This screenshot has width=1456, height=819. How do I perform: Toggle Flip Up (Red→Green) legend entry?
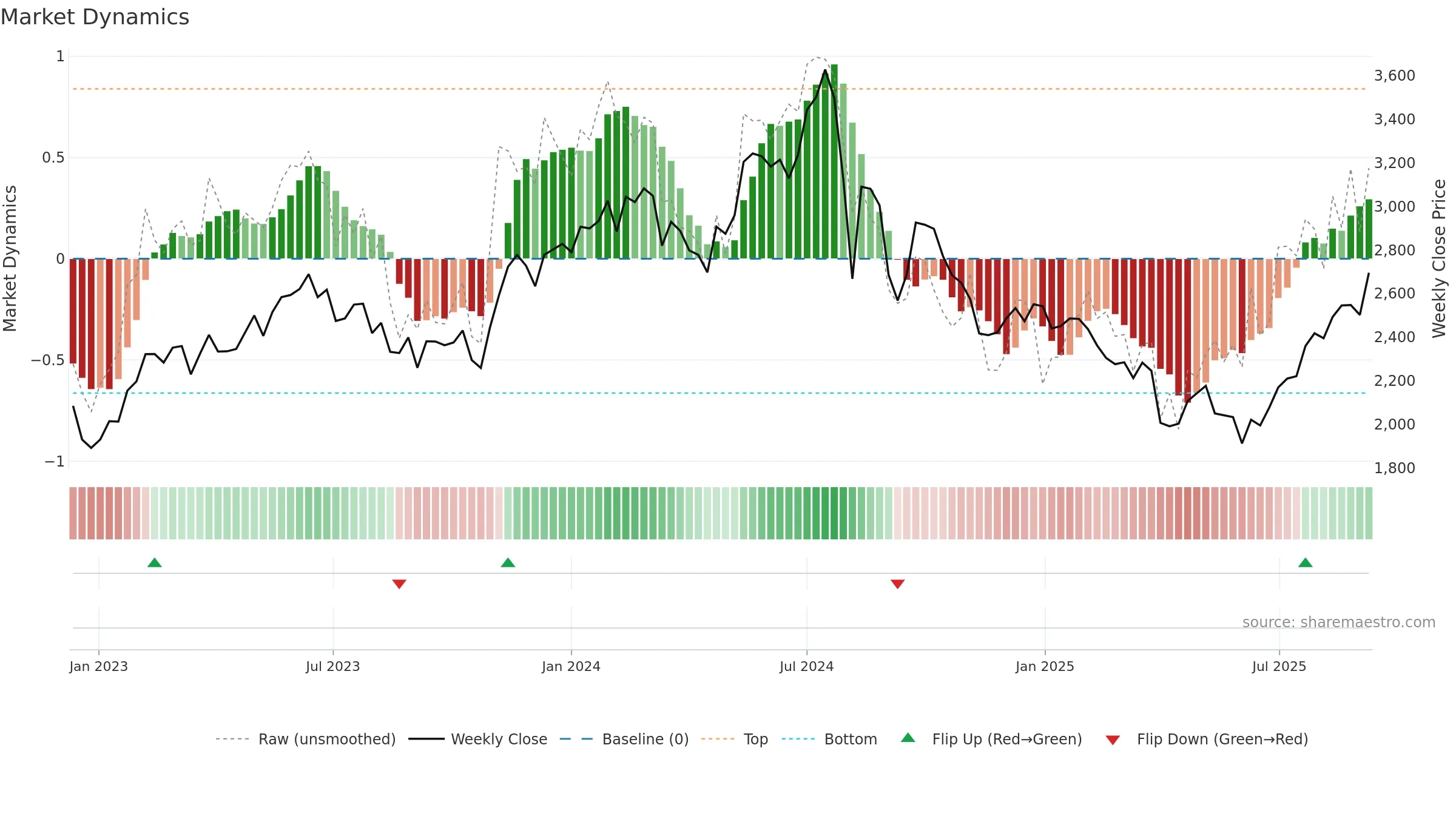coord(991,739)
